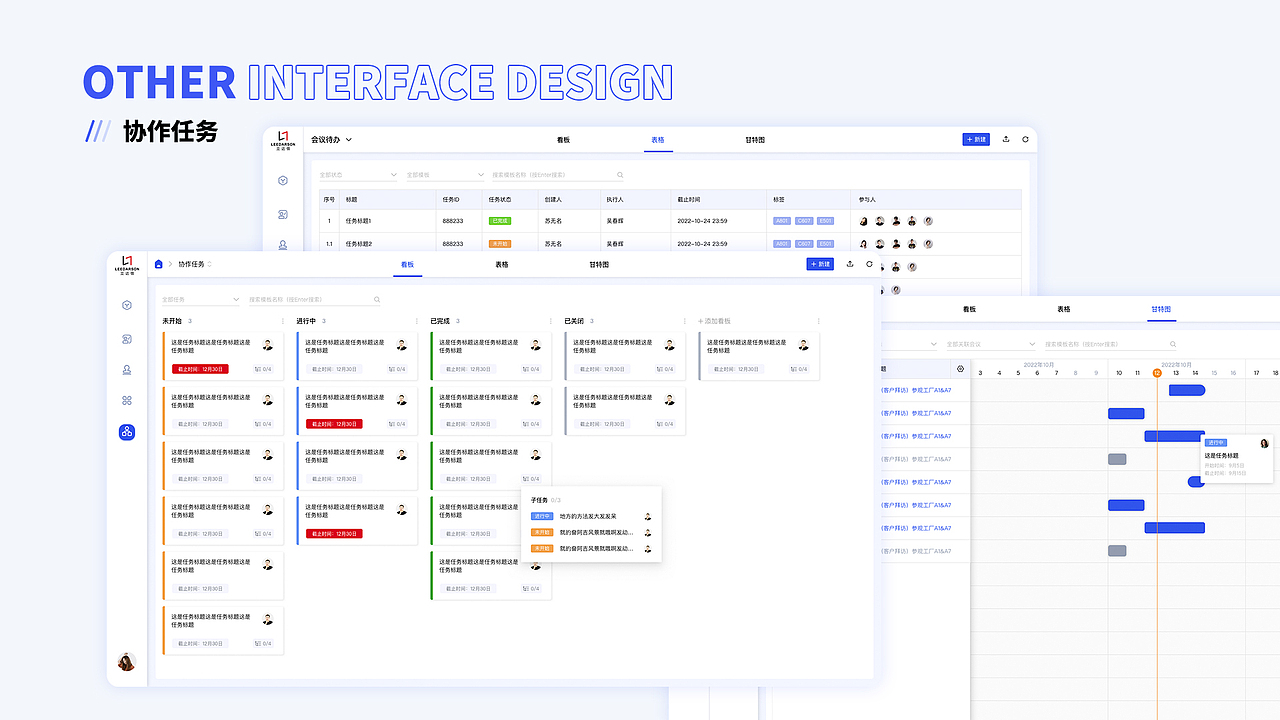Open more menu of 添加看板 column
Image resolution: width=1280 pixels, height=720 pixels.
[x=818, y=321]
